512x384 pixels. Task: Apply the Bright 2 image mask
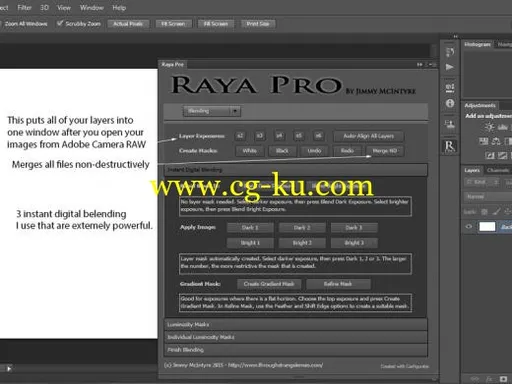pos(302,243)
